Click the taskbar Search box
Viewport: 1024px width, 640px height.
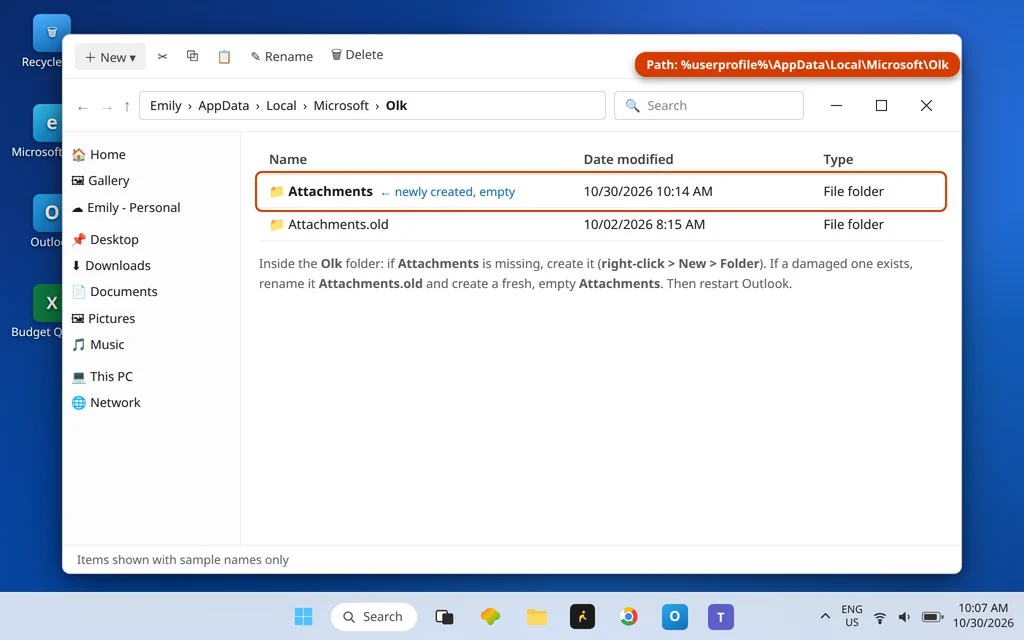(374, 616)
